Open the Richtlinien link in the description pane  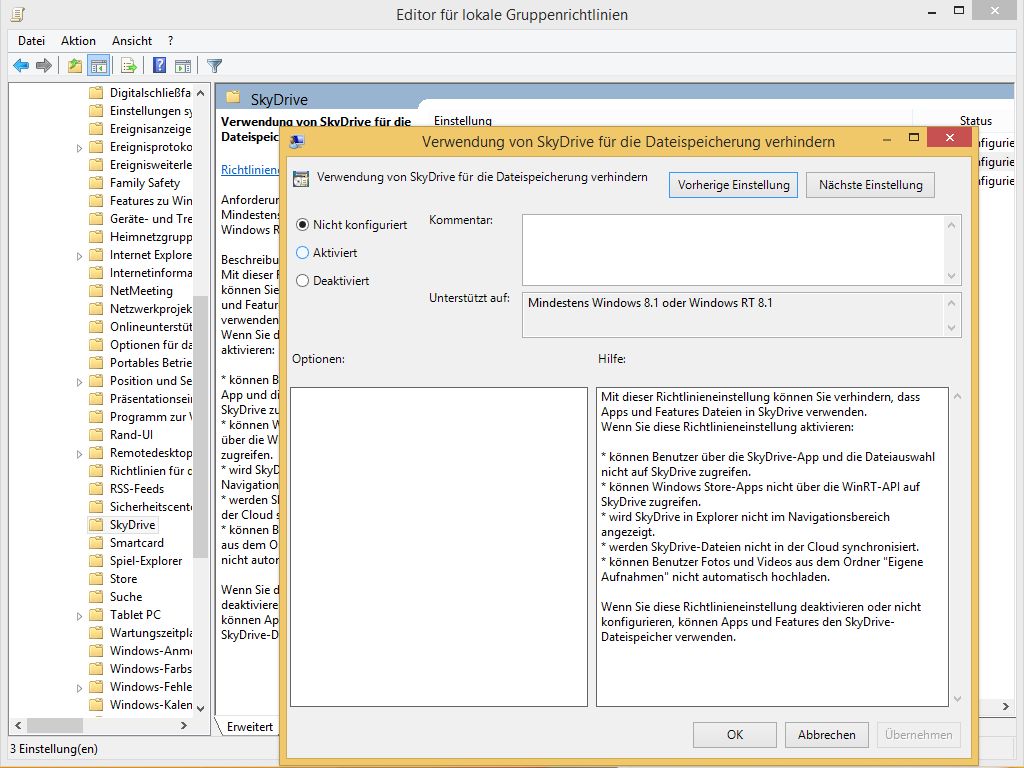click(x=251, y=170)
